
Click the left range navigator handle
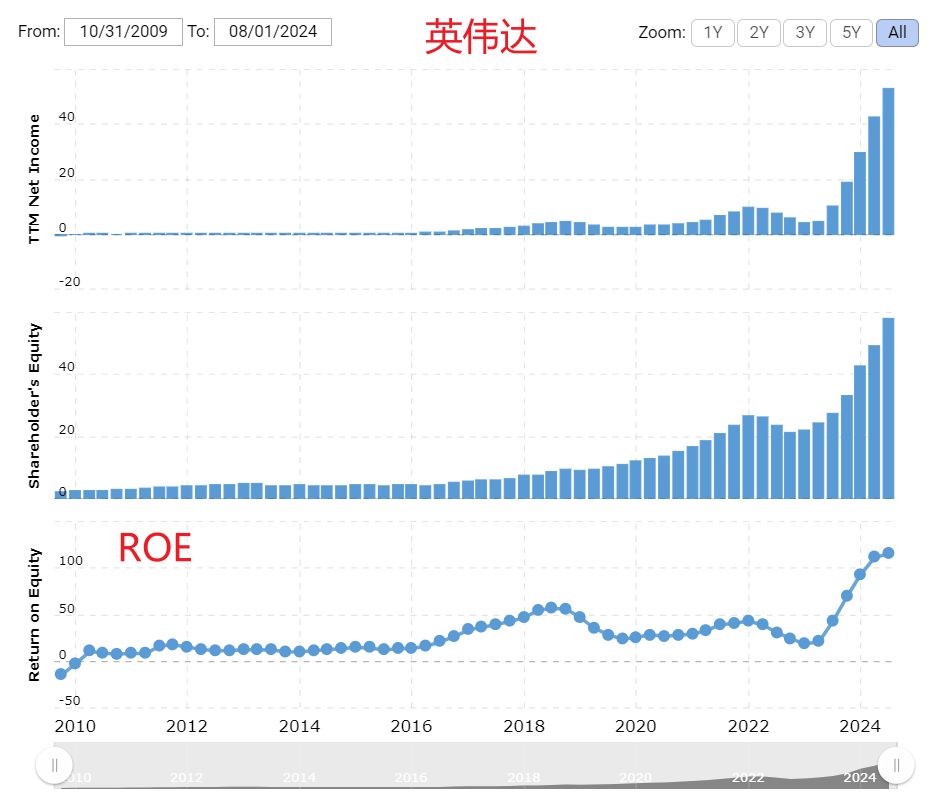(x=54, y=766)
